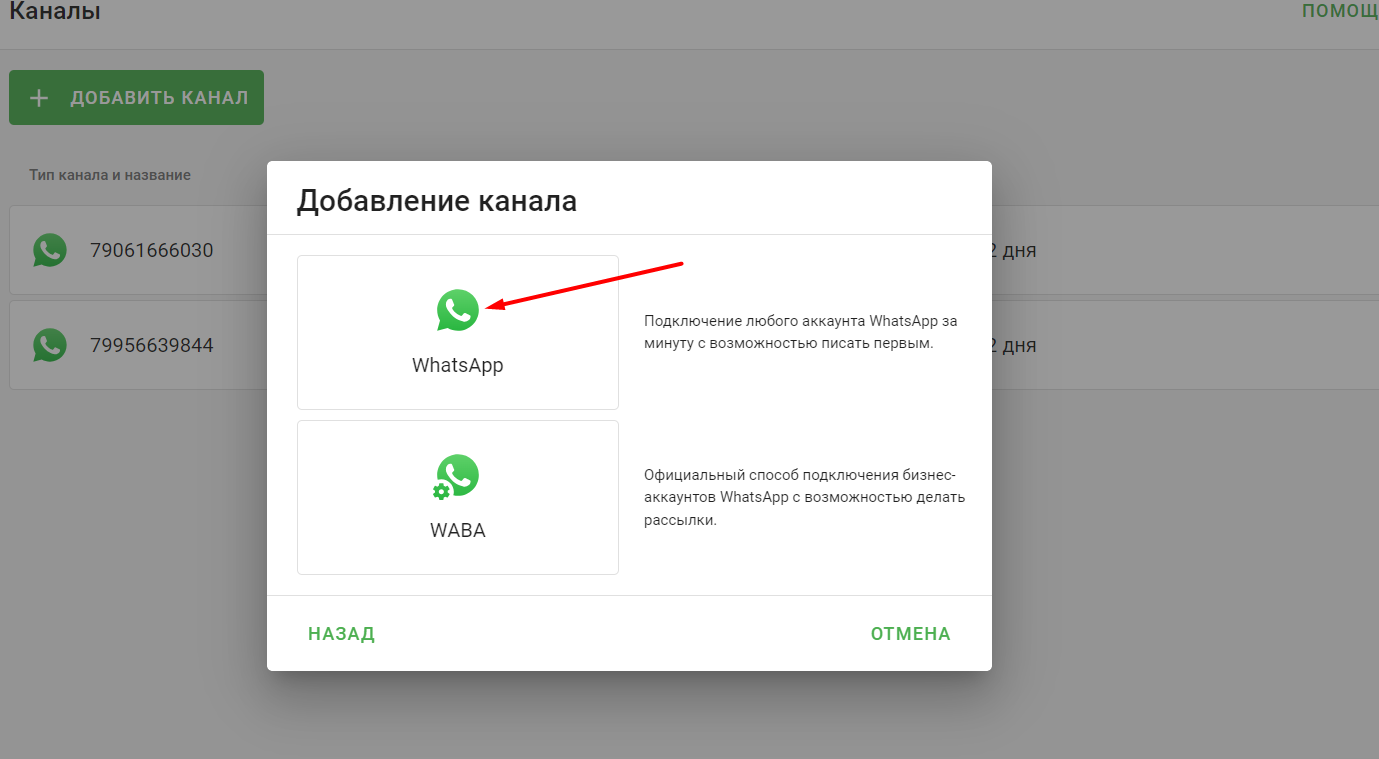Choose the WABA icon with gear
Image resolution: width=1379 pixels, height=759 pixels.
(456, 477)
